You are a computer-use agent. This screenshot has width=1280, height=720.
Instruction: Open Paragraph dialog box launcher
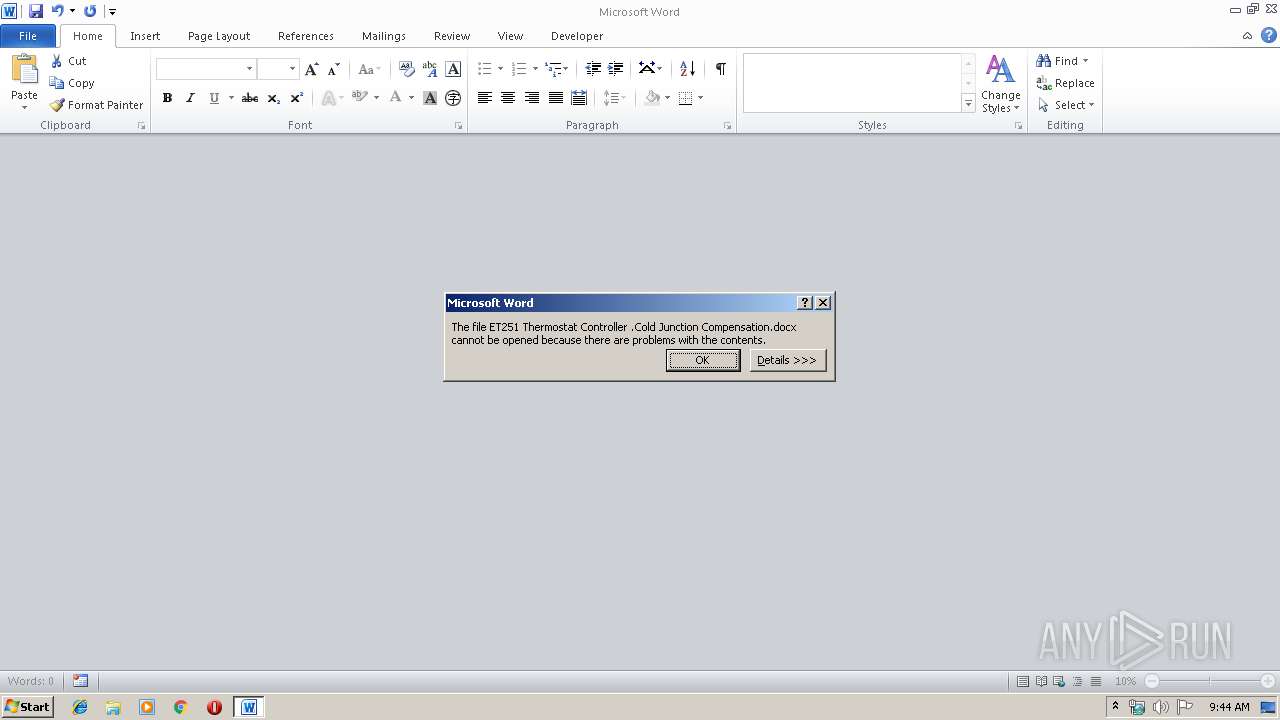click(727, 126)
